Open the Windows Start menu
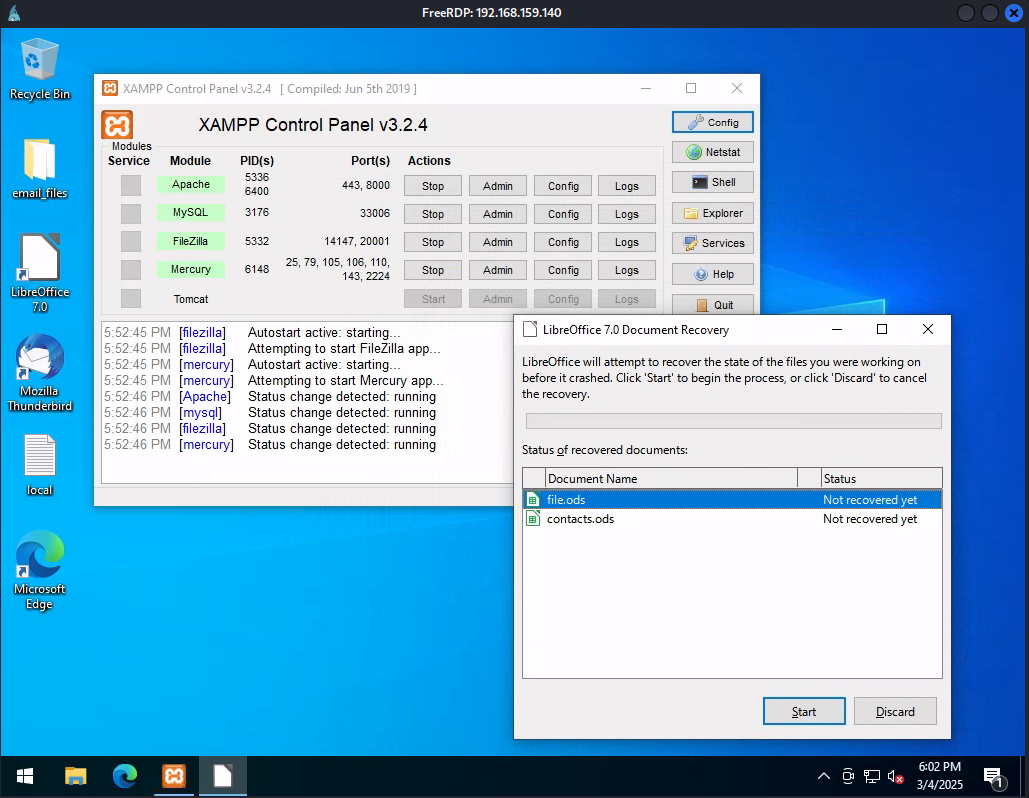 [25, 777]
